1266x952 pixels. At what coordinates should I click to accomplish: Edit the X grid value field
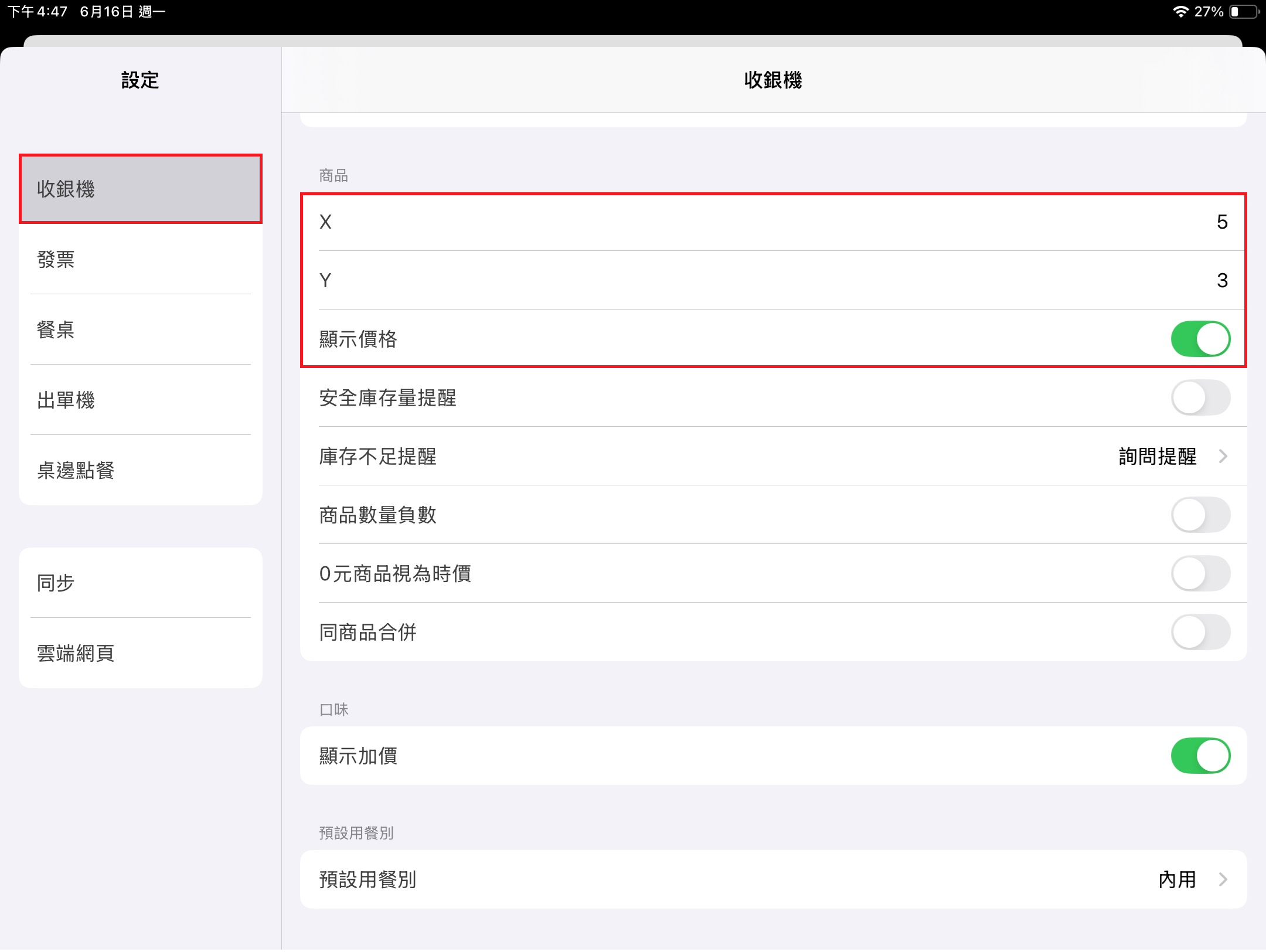tap(1221, 222)
